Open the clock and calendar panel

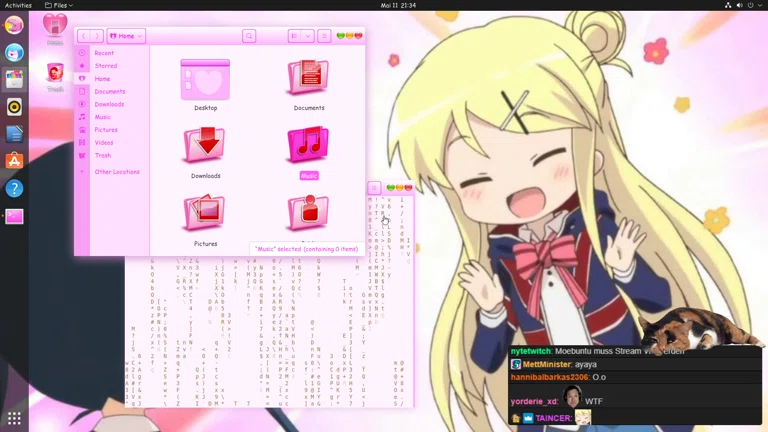398,5
